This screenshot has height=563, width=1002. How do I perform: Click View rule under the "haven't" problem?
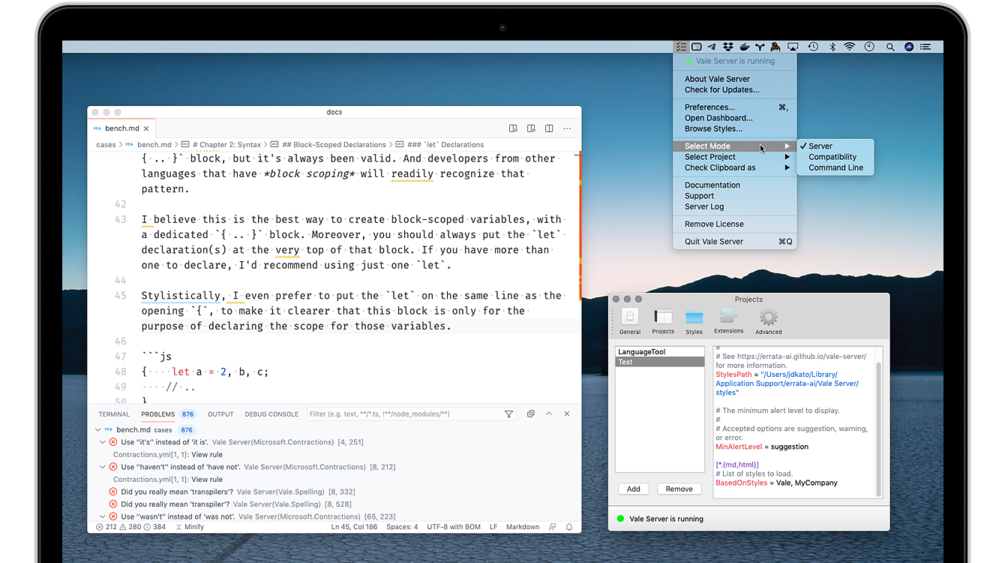coord(206,479)
